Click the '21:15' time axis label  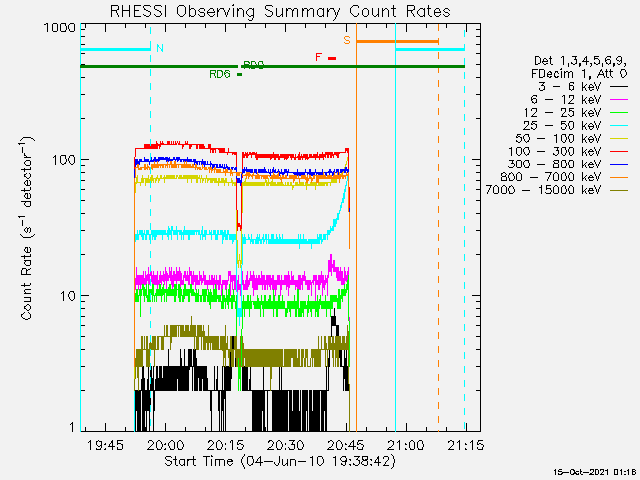tap(466, 445)
